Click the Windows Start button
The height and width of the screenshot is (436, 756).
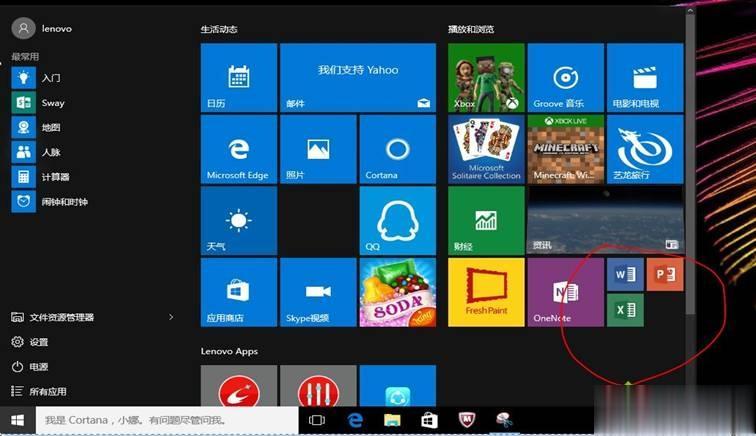18,421
